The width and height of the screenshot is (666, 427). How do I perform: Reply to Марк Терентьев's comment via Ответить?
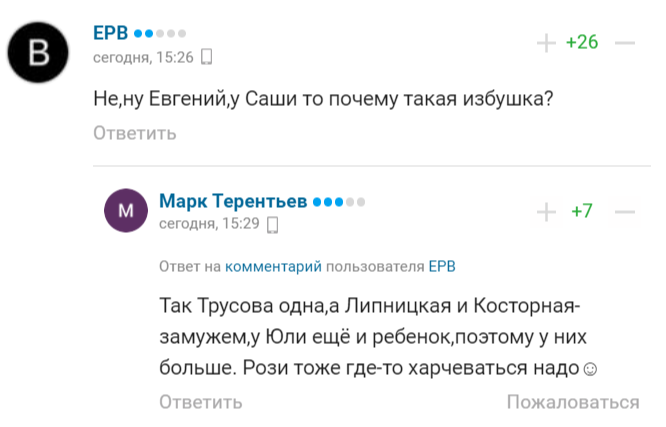coord(200,402)
